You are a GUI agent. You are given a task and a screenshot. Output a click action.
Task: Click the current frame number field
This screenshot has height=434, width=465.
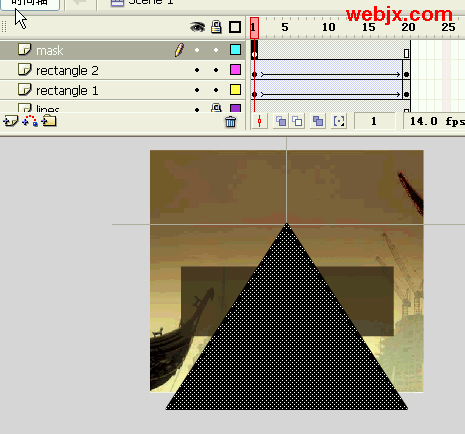374,121
